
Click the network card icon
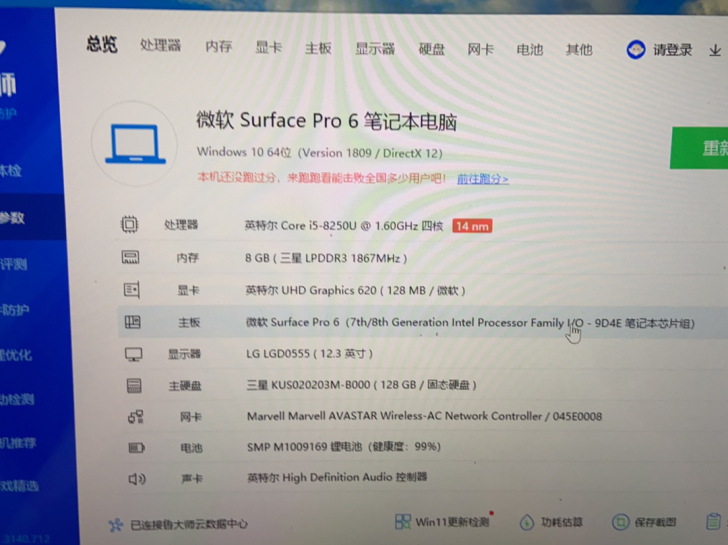(136, 416)
